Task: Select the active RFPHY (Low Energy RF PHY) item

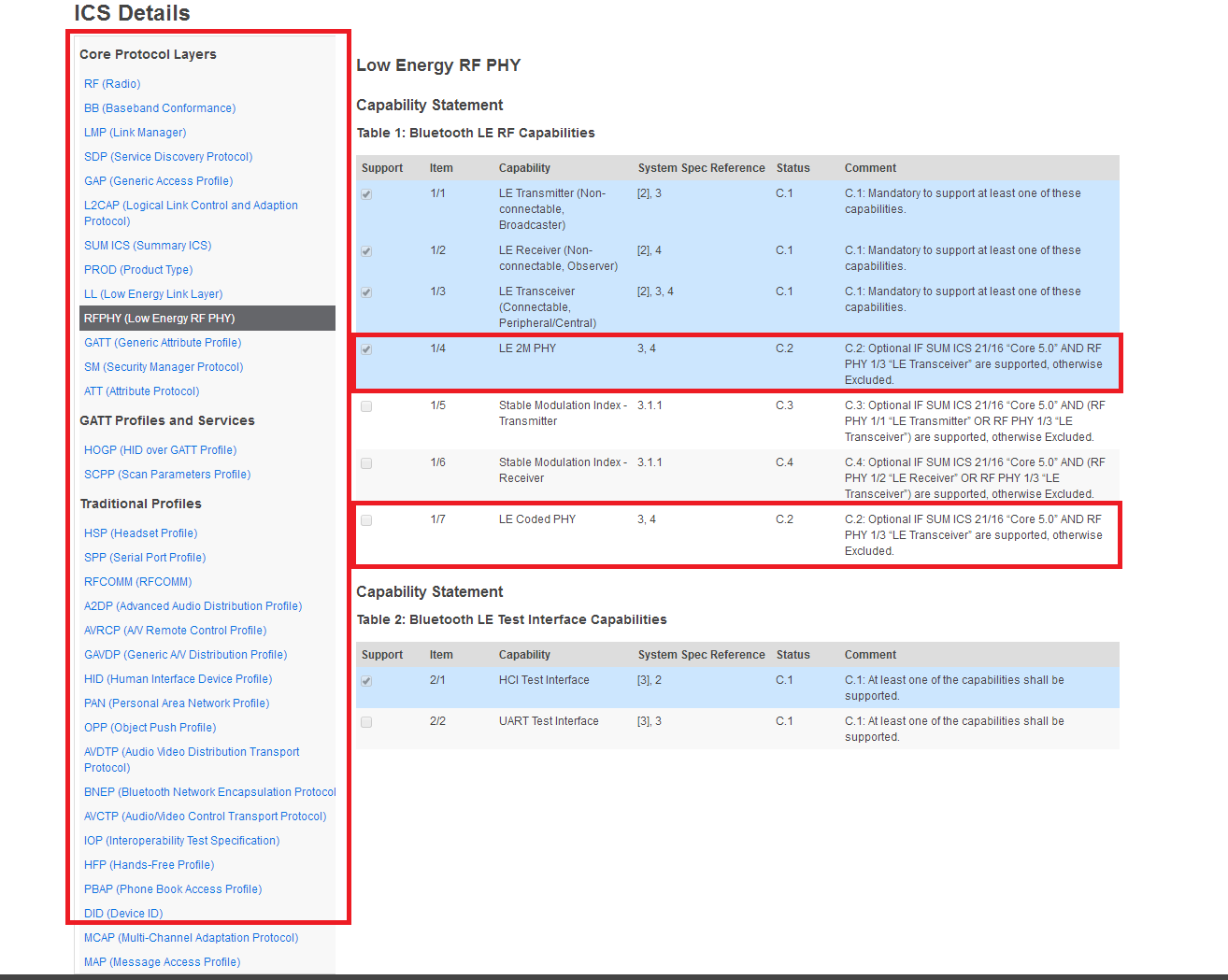Action: [x=207, y=319]
